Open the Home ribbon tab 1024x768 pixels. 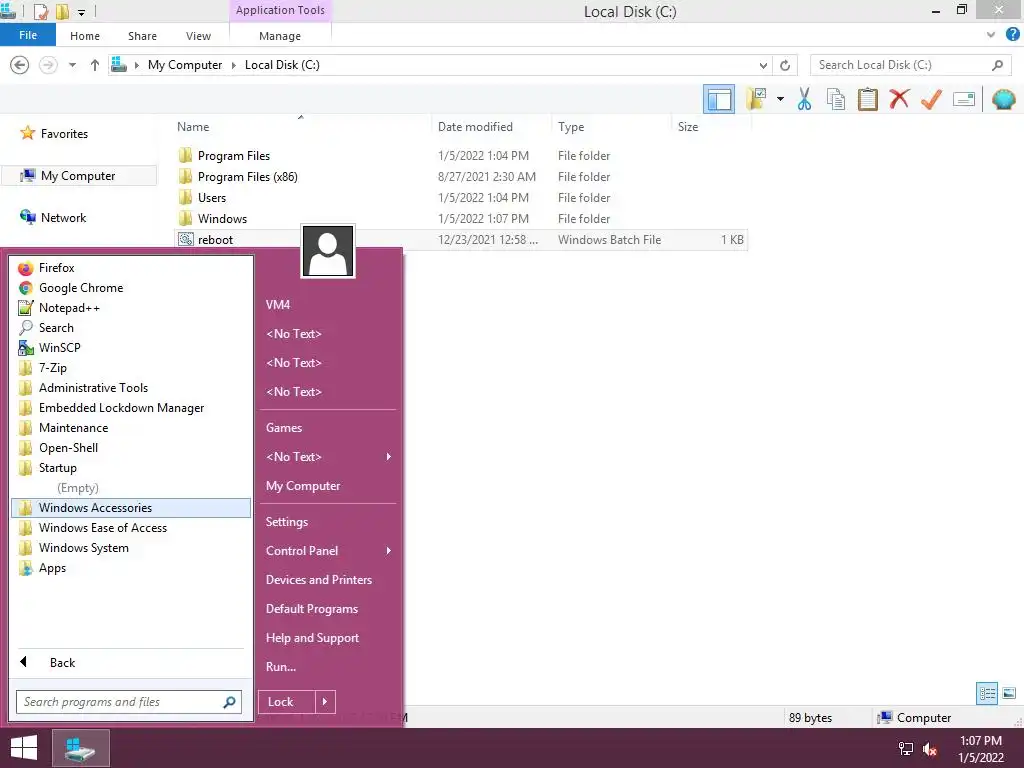[85, 36]
